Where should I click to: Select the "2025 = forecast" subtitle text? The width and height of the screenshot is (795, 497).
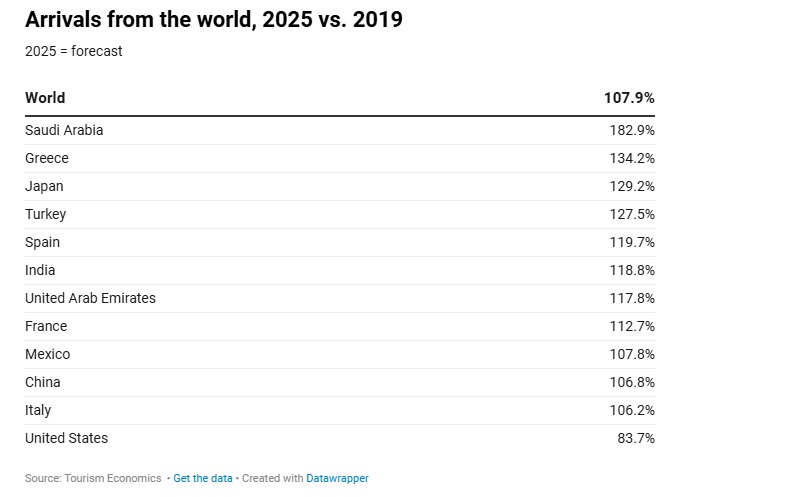coord(74,51)
